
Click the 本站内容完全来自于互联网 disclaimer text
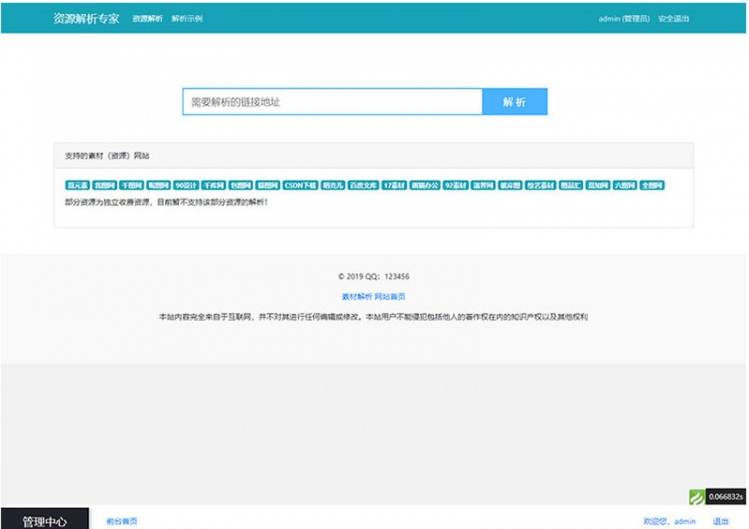pos(374,317)
